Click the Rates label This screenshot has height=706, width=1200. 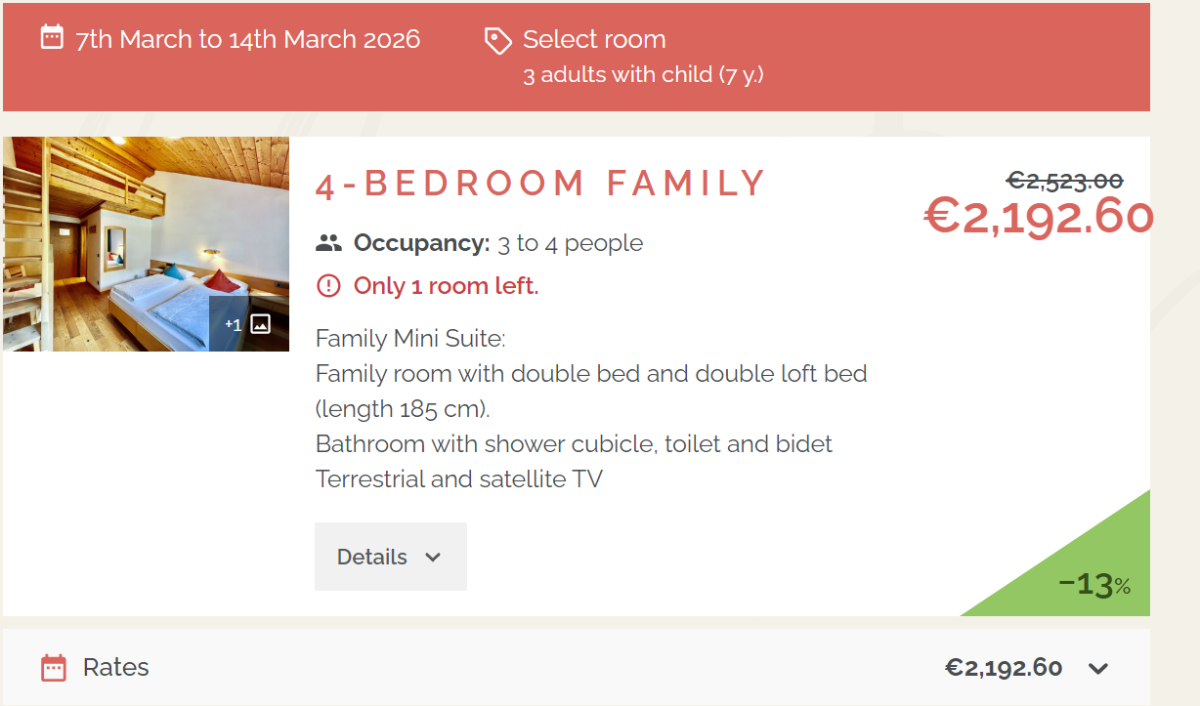[x=116, y=668]
